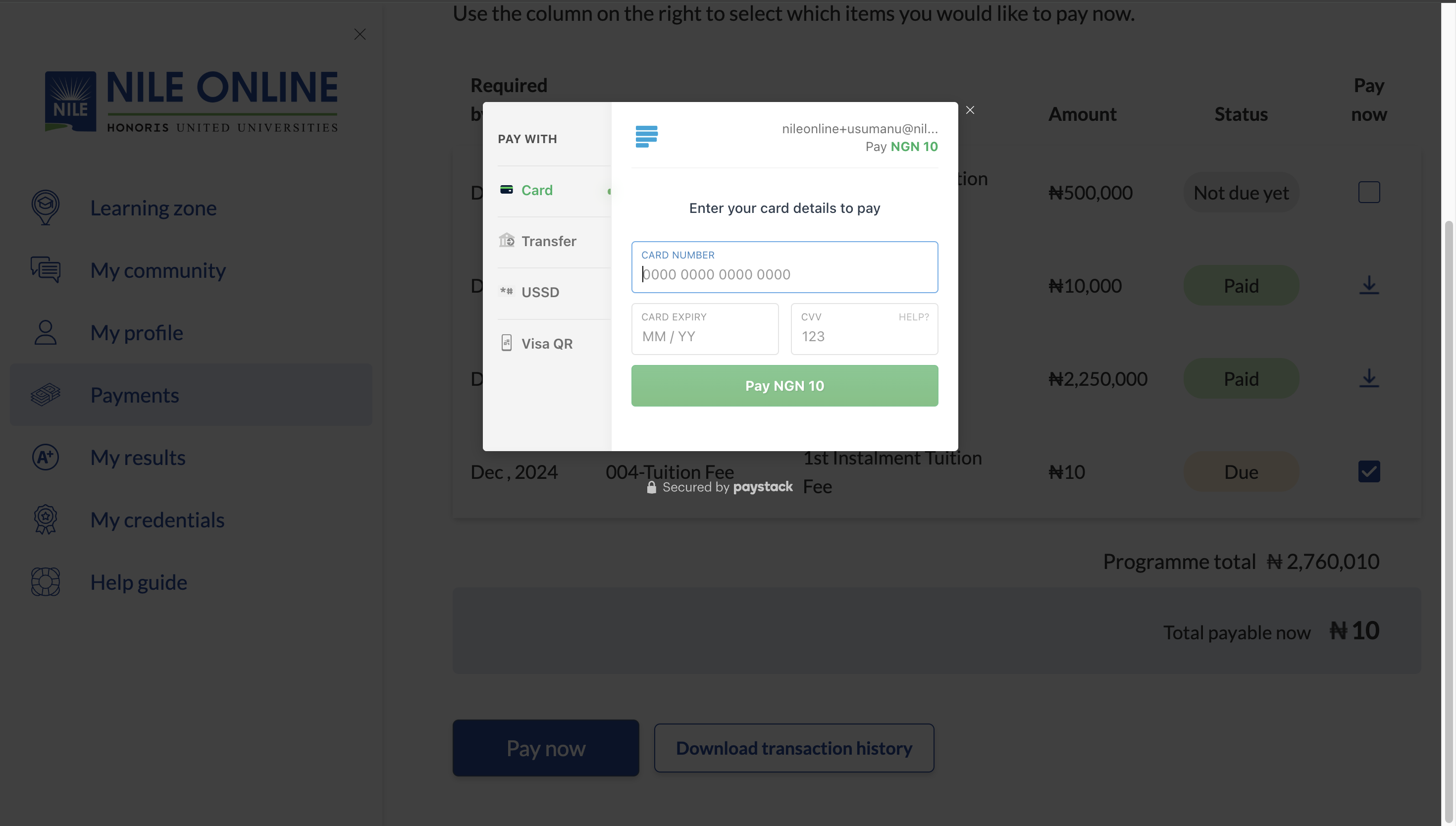Open My community chat icon
This screenshot has width=1456, height=826.
pyautogui.click(x=46, y=270)
